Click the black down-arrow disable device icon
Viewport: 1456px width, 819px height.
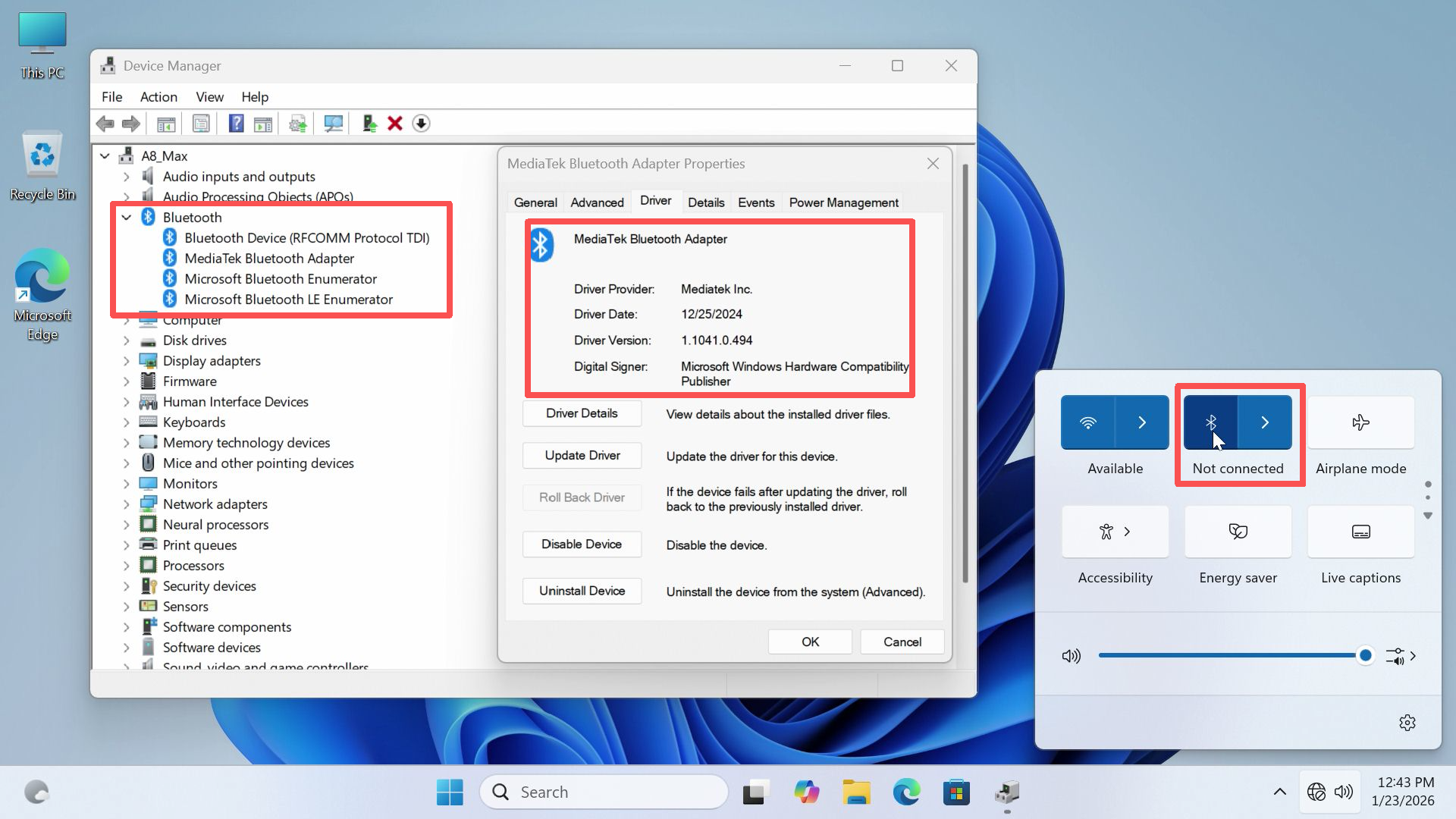tap(421, 124)
